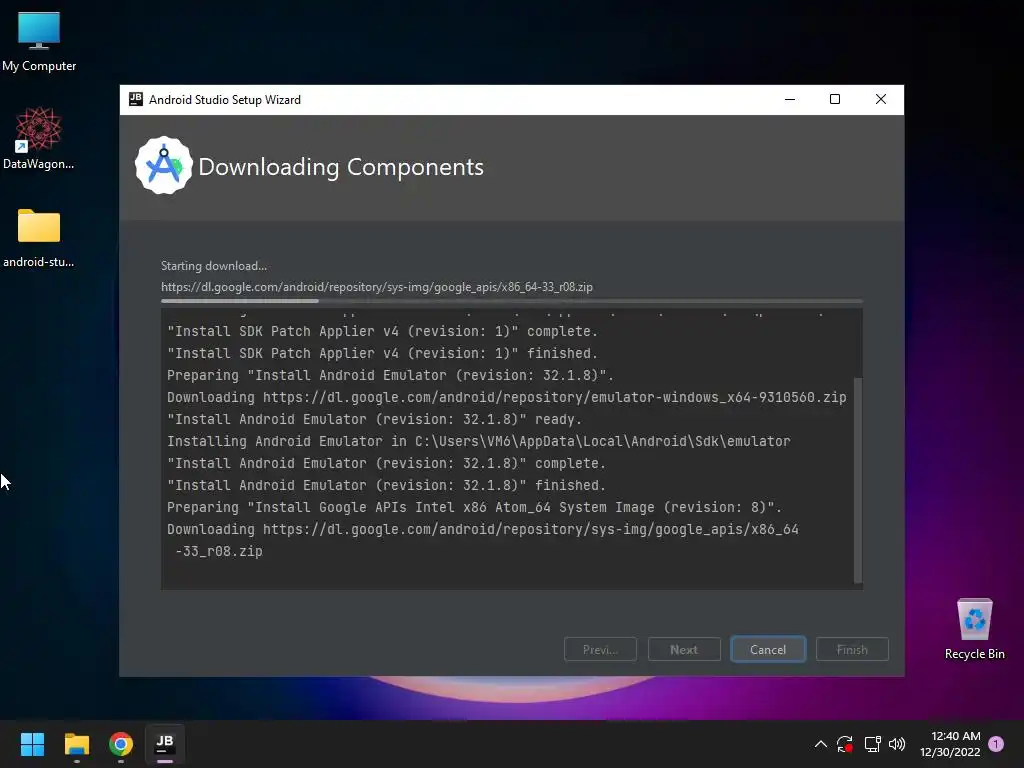Viewport: 1024px width, 768px height.
Task: Click the 'Install Android Emulator' ready log line
Action: click(374, 419)
